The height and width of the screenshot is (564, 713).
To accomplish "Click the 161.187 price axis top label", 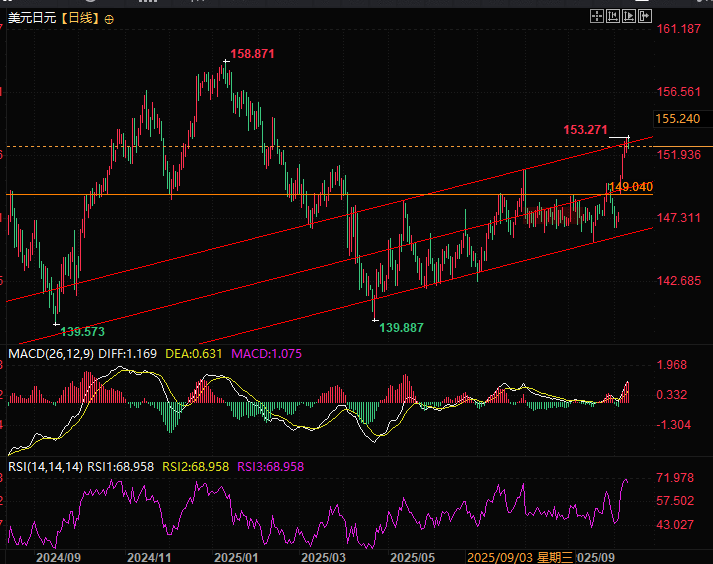I will point(679,29).
